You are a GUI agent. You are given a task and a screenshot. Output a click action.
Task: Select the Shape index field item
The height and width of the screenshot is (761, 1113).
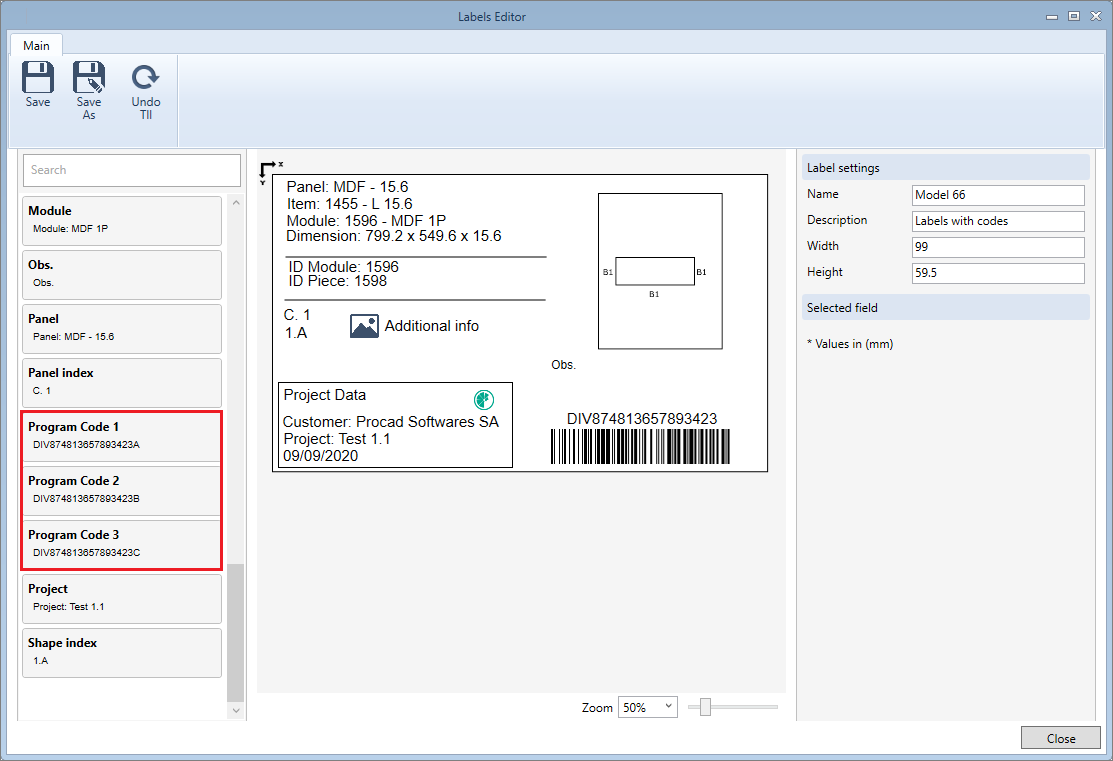(x=121, y=652)
